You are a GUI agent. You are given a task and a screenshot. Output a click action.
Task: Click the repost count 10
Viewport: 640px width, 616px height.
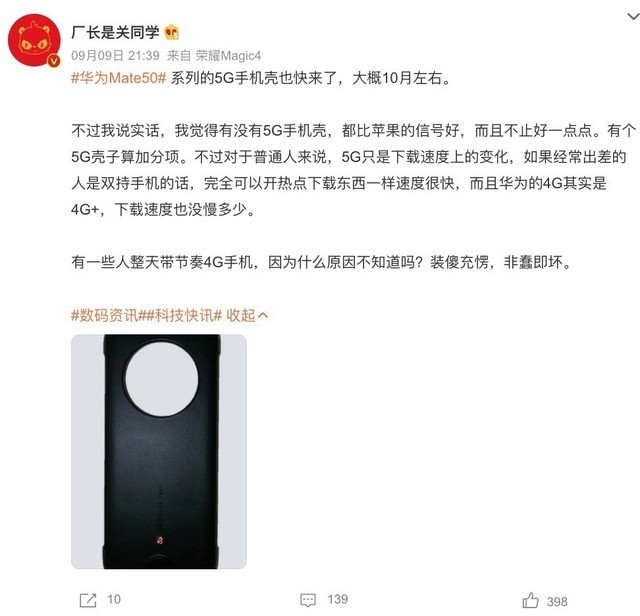[x=114, y=599]
